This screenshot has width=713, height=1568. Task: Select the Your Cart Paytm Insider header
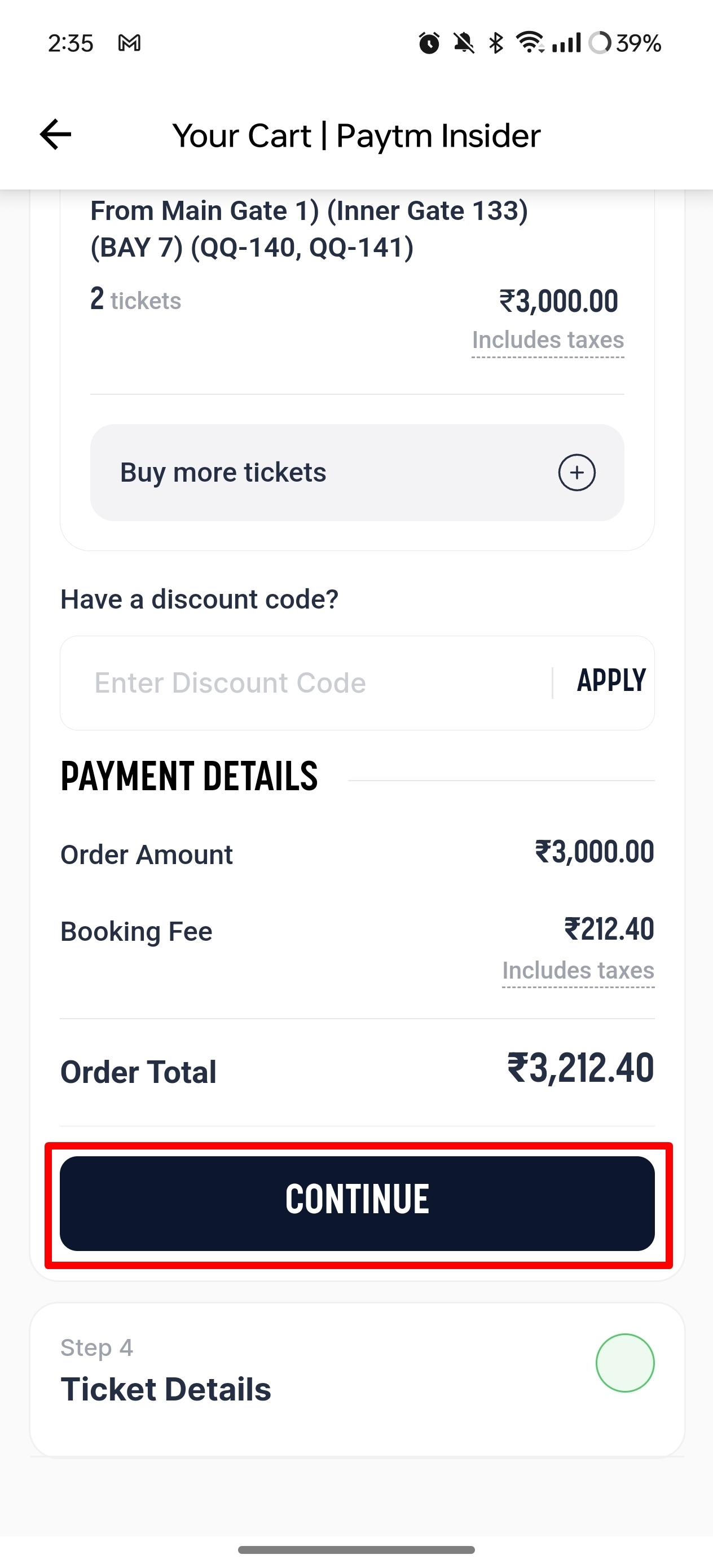click(356, 135)
